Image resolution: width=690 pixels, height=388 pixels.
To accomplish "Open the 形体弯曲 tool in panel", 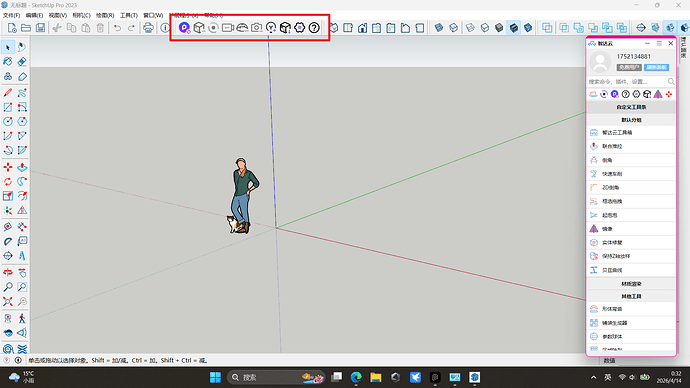I will click(x=631, y=309).
